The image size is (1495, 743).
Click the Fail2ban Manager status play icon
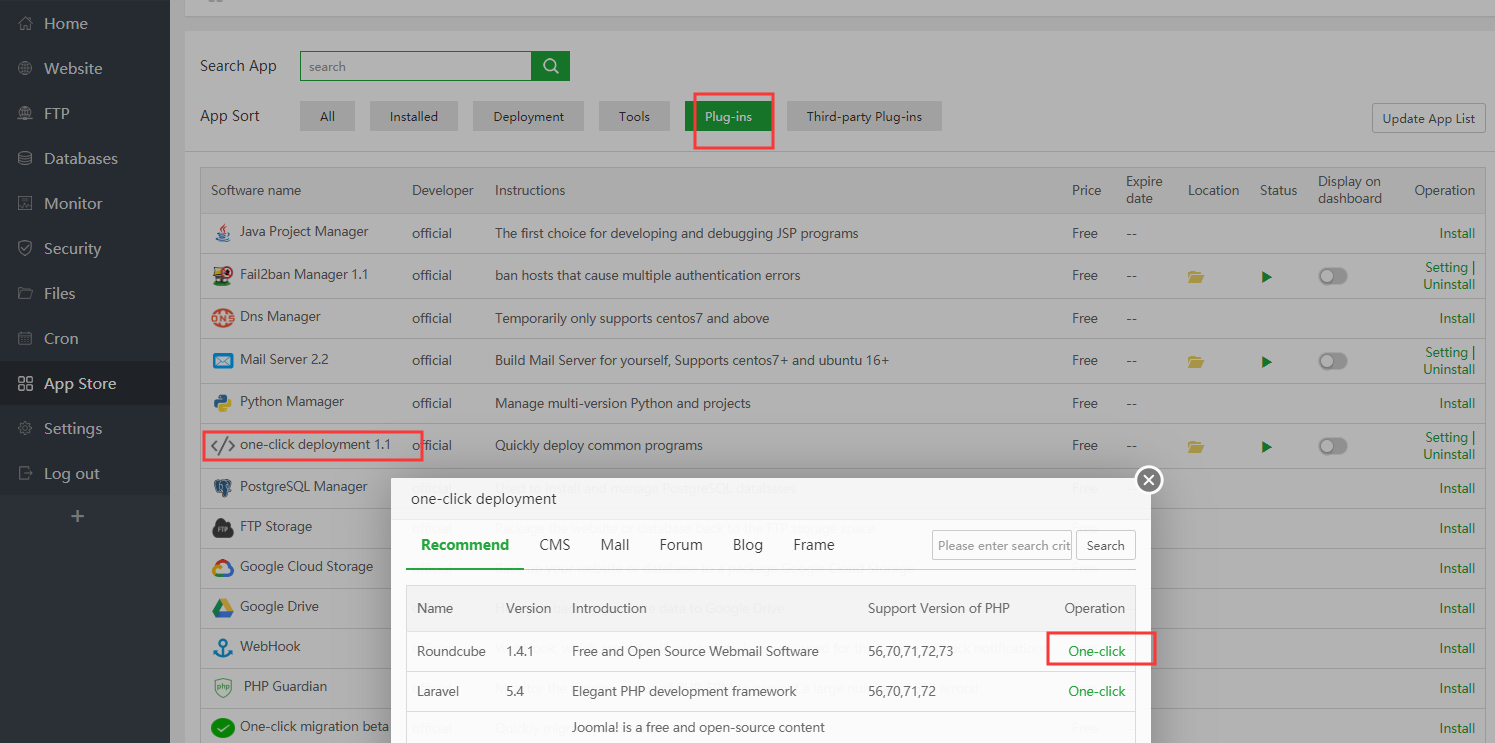1267,277
